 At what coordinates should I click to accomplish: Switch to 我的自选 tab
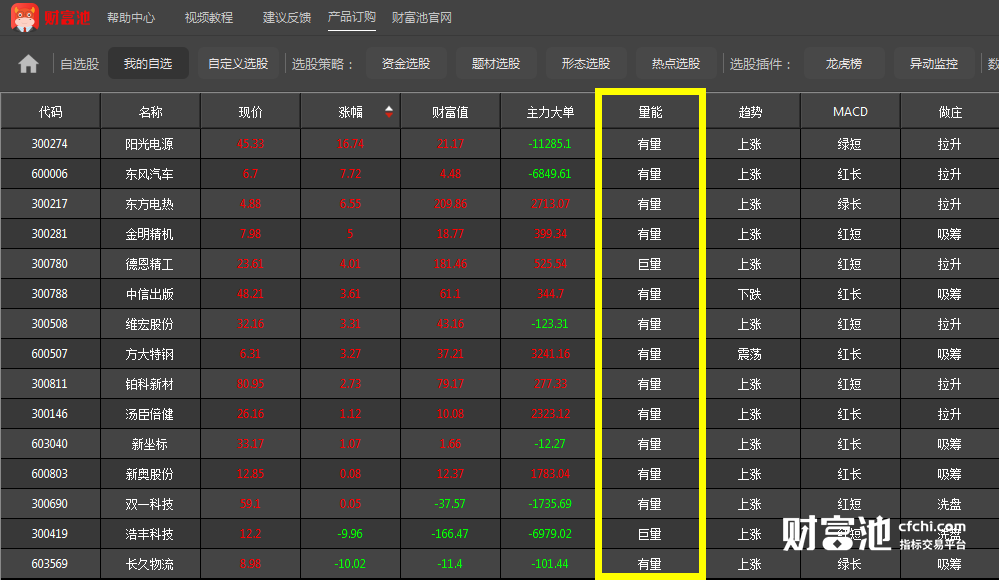point(148,63)
